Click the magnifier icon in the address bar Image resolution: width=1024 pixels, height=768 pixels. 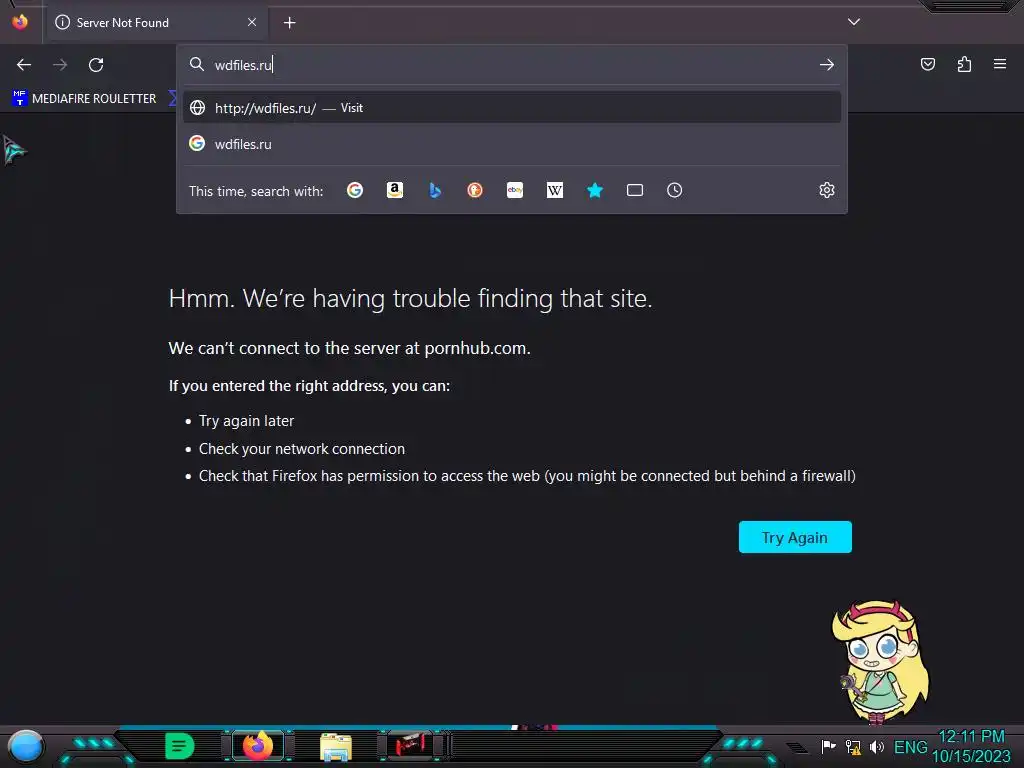[197, 64]
